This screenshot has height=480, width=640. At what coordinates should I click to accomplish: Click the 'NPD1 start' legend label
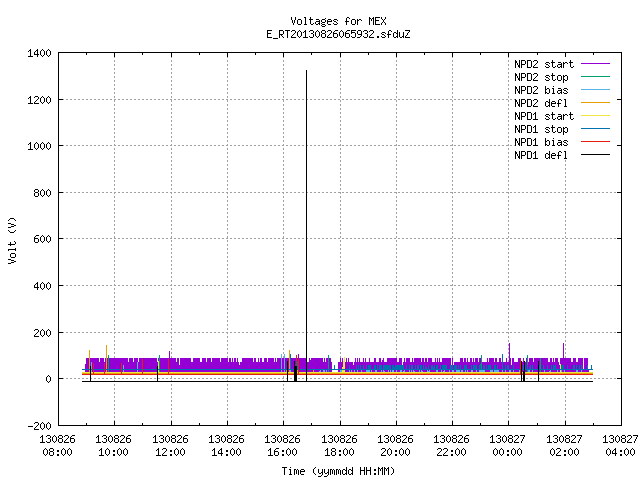click(544, 116)
